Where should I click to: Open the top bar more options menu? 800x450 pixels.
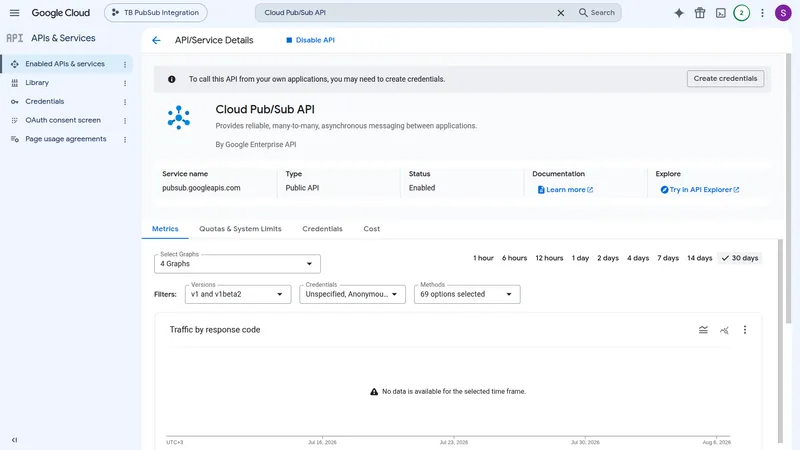[762, 13]
